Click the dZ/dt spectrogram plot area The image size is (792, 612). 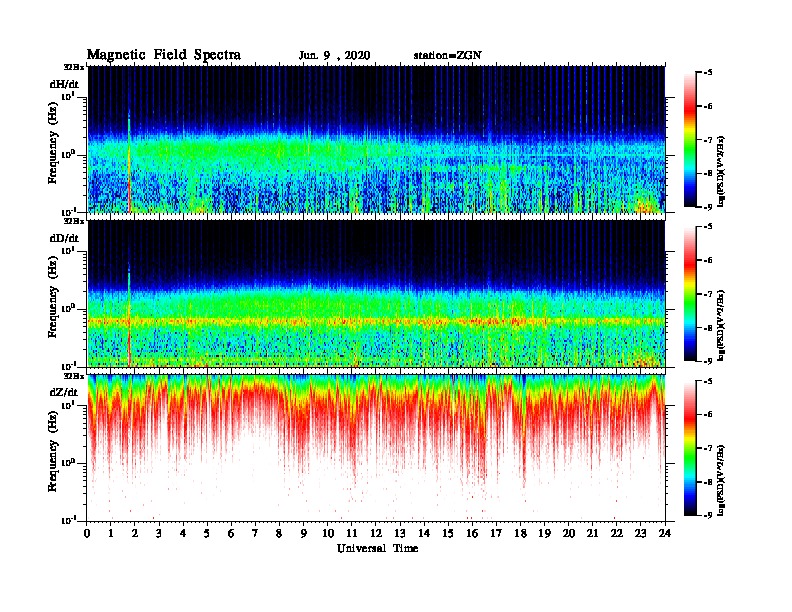(x=376, y=447)
